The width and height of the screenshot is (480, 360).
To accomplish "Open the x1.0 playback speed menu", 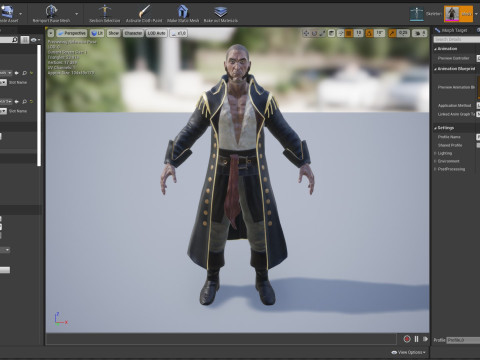I will click(179, 33).
